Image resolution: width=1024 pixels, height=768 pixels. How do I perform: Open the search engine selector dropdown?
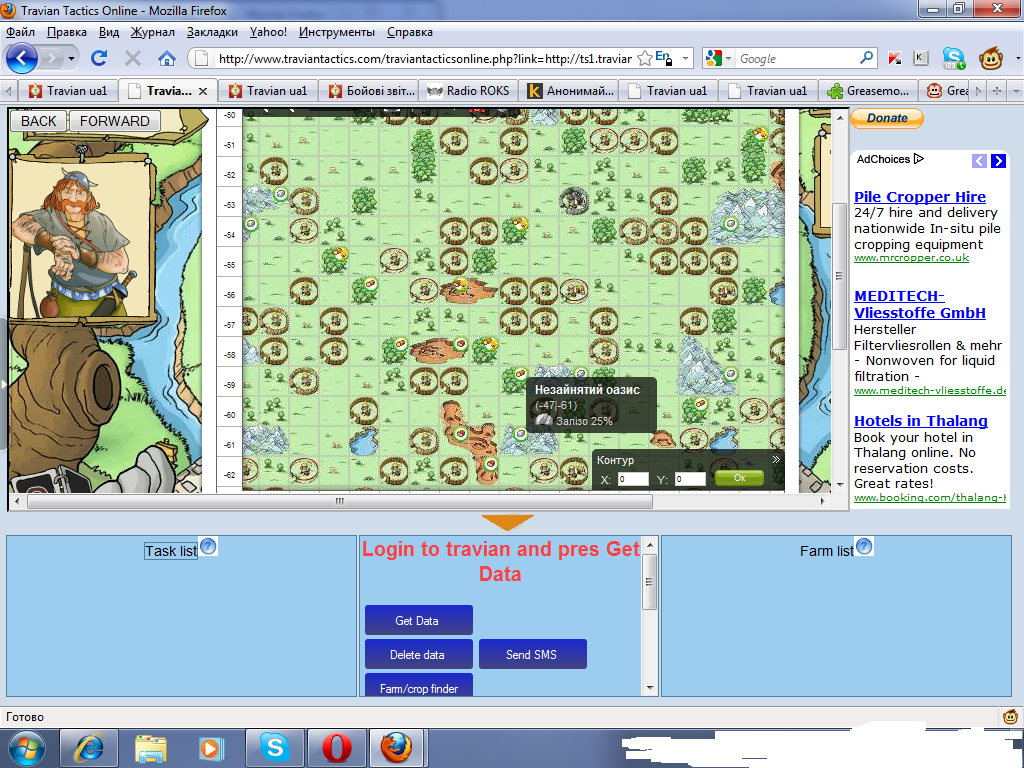click(x=729, y=58)
